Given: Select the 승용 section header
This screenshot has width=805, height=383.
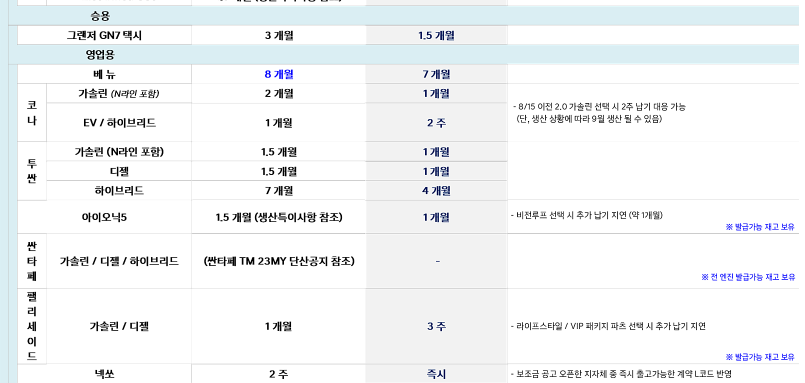Looking at the screenshot, I should click(101, 16).
